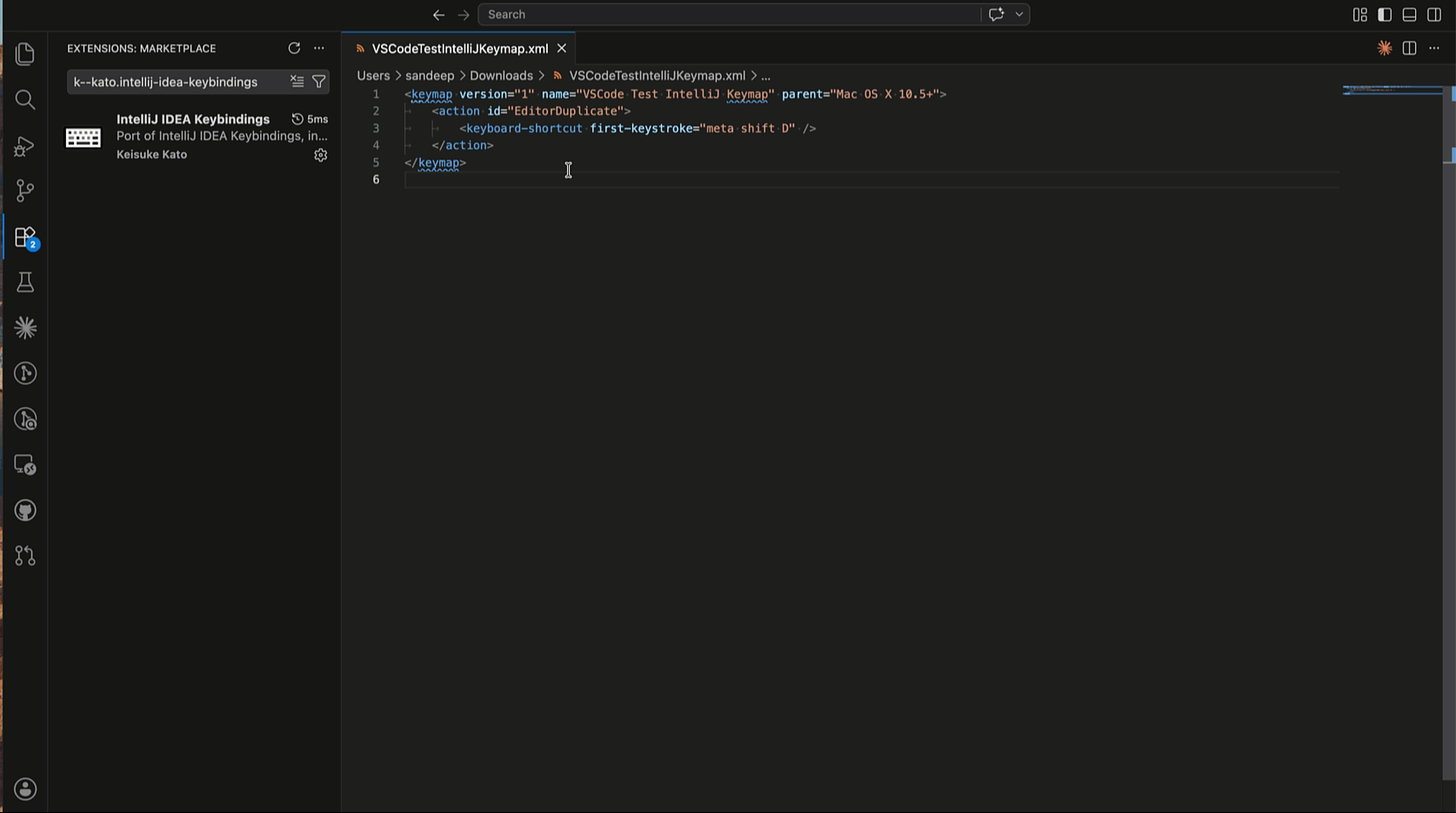The height and width of the screenshot is (813, 1456).
Task: Open the Run and Debug view
Action: pos(25,145)
